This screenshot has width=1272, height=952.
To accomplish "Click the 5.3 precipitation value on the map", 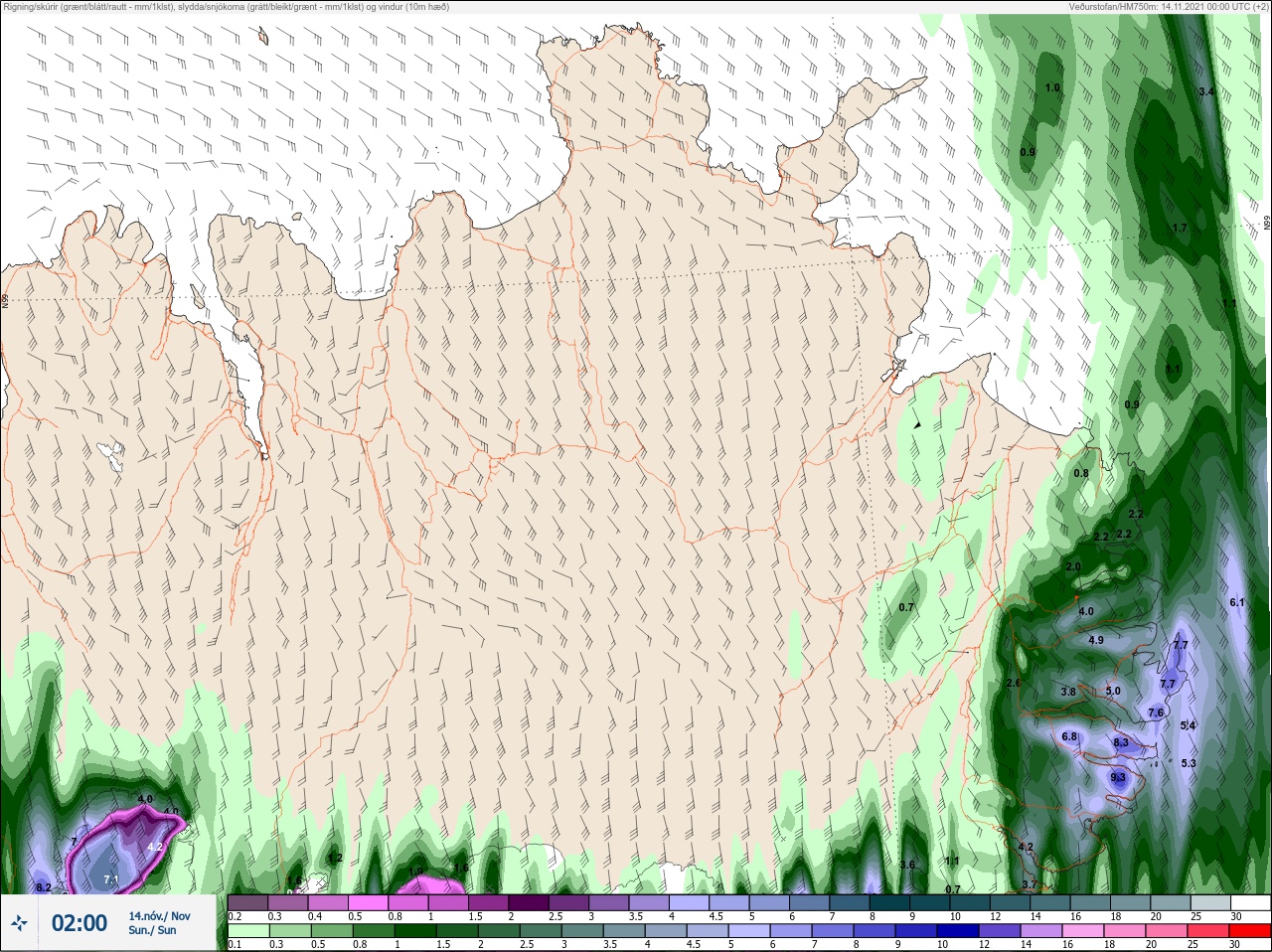I will click(1189, 763).
